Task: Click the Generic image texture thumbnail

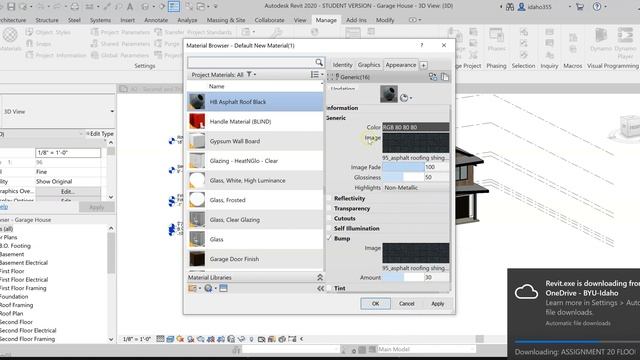Action: 416,143
